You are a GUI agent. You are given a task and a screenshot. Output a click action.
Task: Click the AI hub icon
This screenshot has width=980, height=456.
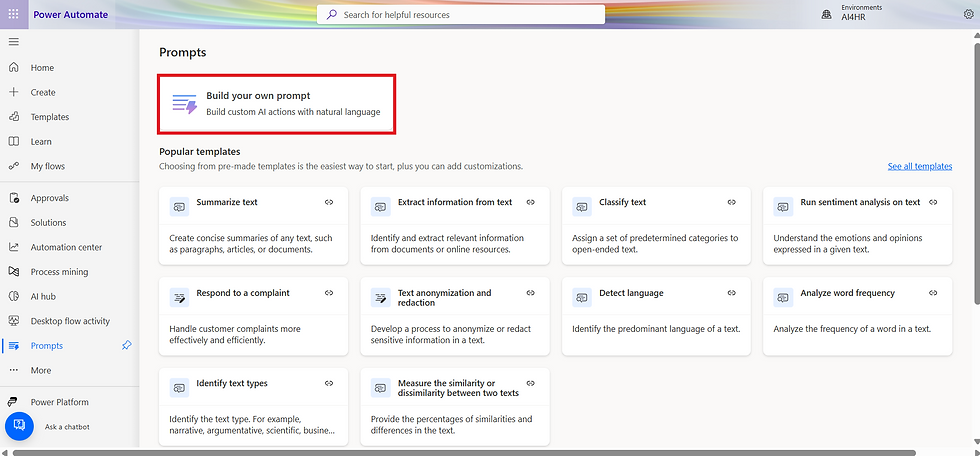pyautogui.click(x=14, y=296)
